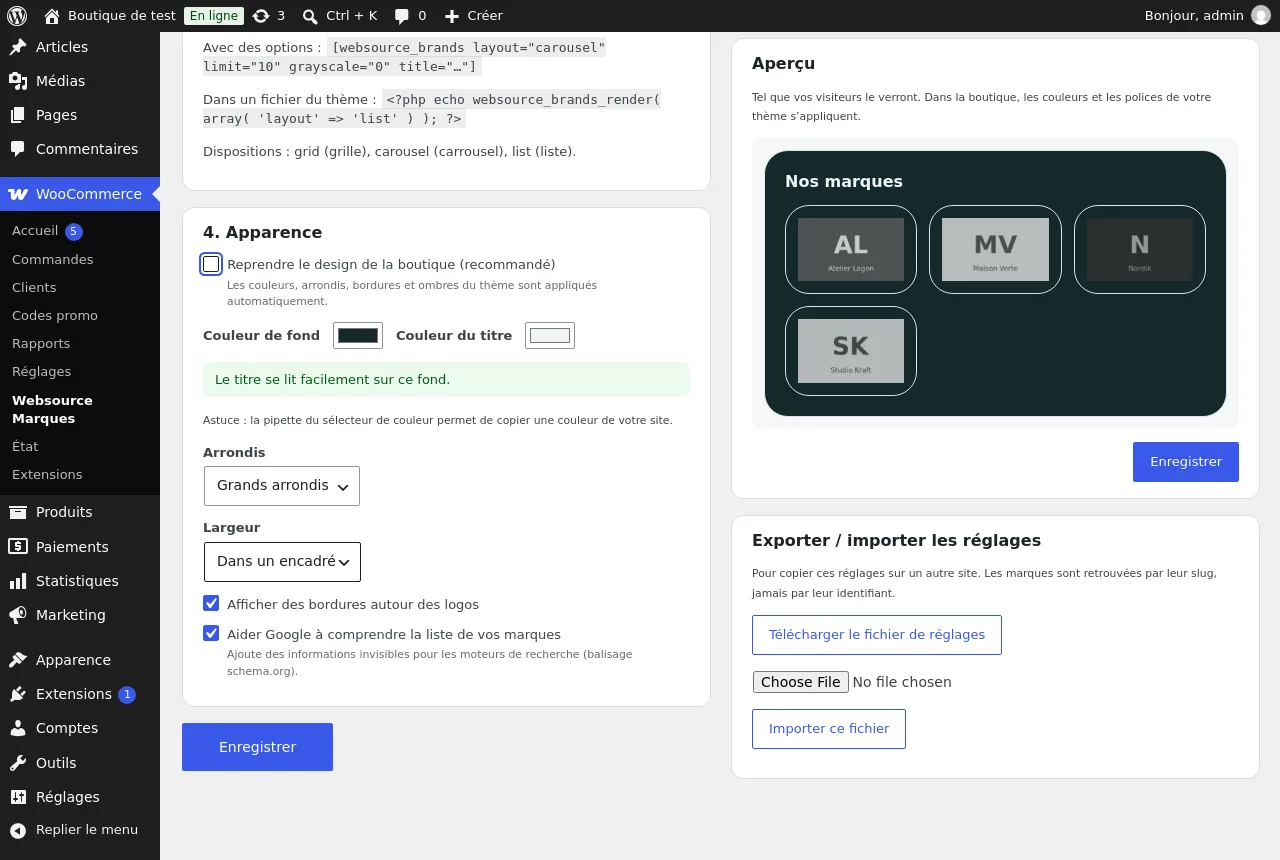Click the Paiements dollar icon
This screenshot has height=860, width=1280.
[x=18, y=547]
